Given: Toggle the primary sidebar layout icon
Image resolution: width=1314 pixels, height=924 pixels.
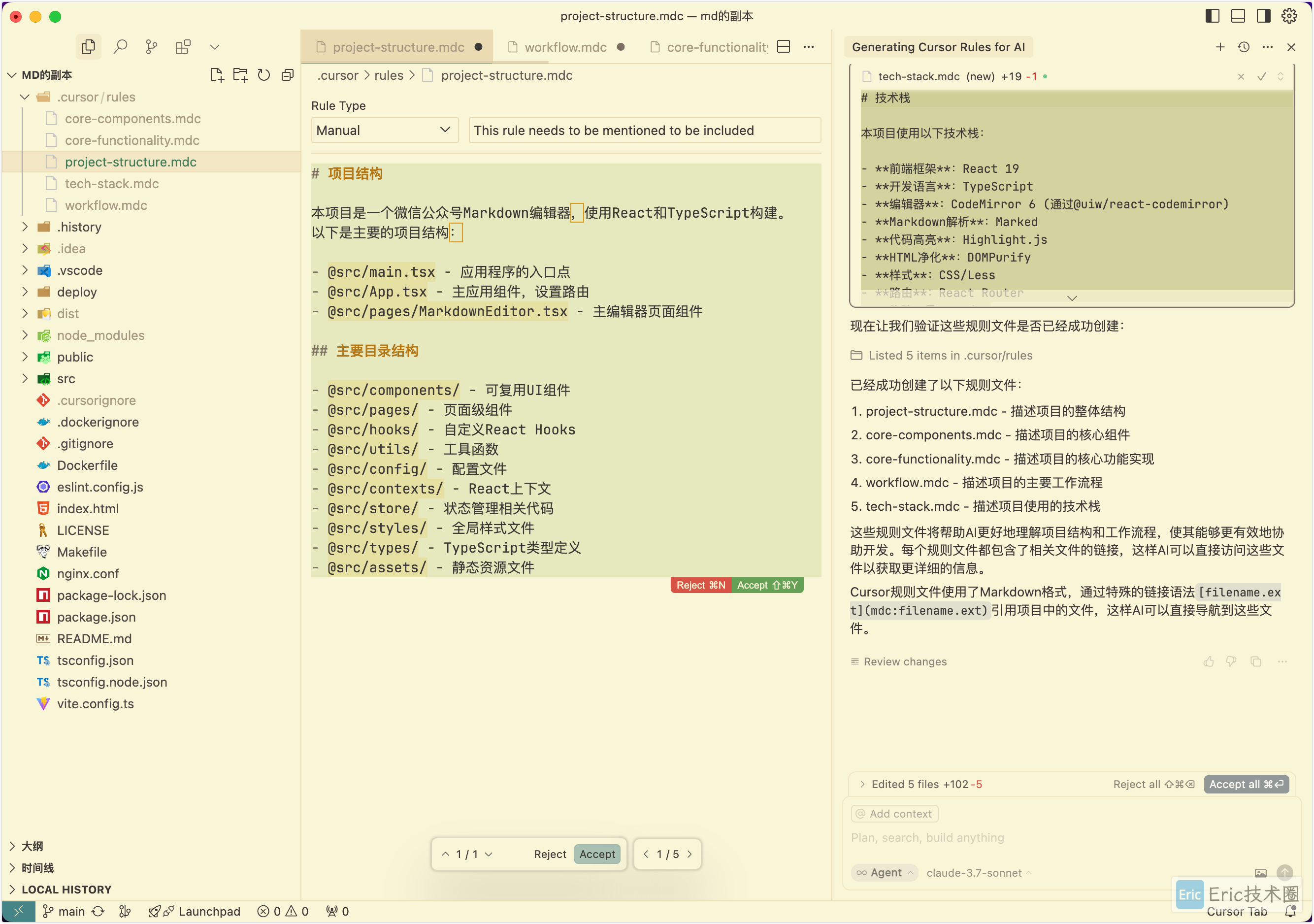Looking at the screenshot, I should click(x=1212, y=16).
